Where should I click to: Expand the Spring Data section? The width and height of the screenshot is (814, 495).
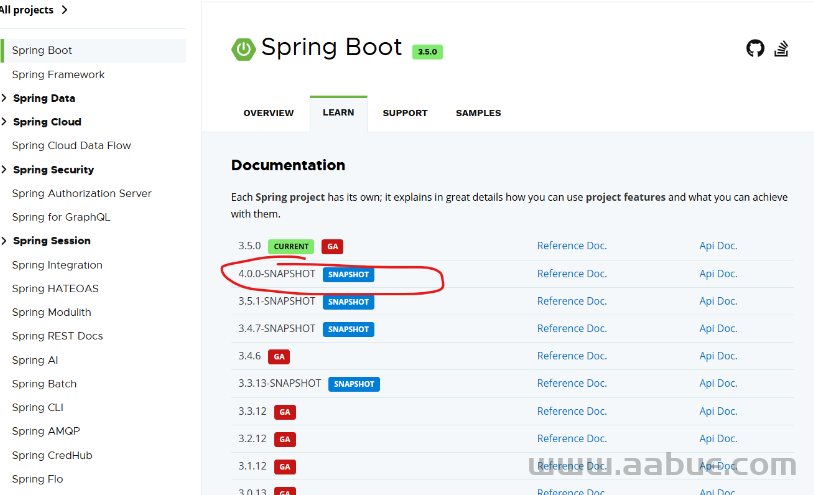pyautogui.click(x=4, y=98)
